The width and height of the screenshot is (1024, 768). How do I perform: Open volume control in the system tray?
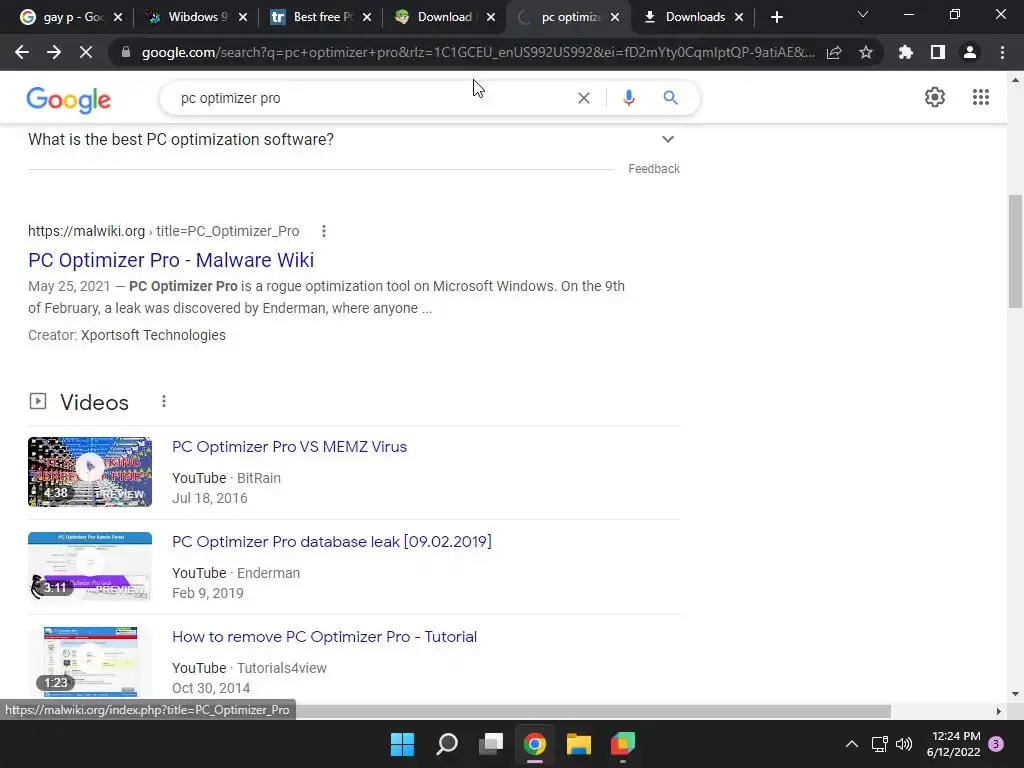coord(904,744)
